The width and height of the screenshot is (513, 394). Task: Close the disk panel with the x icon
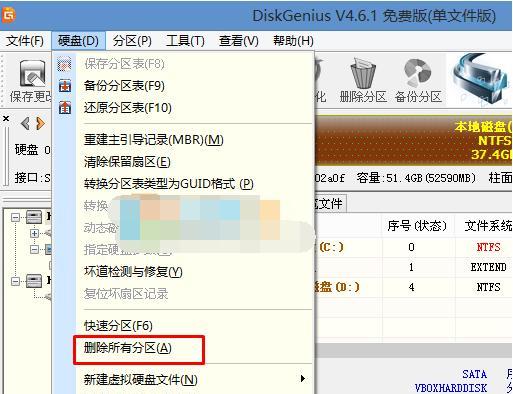click(x=6, y=118)
